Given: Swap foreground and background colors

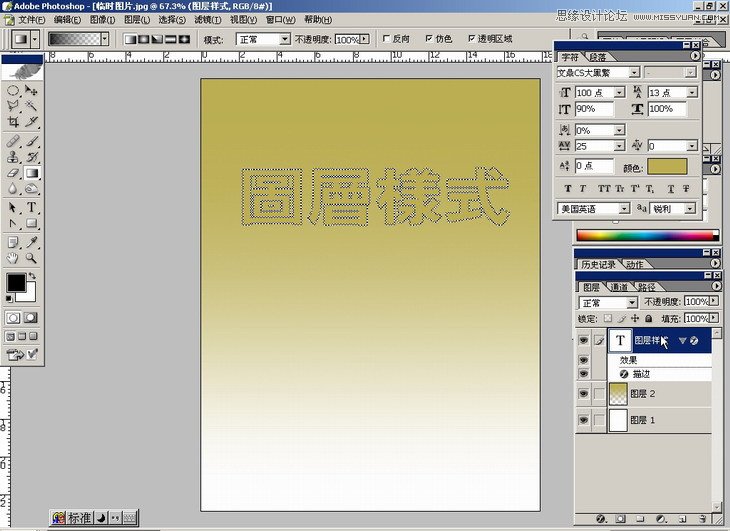Looking at the screenshot, I should (x=32, y=276).
